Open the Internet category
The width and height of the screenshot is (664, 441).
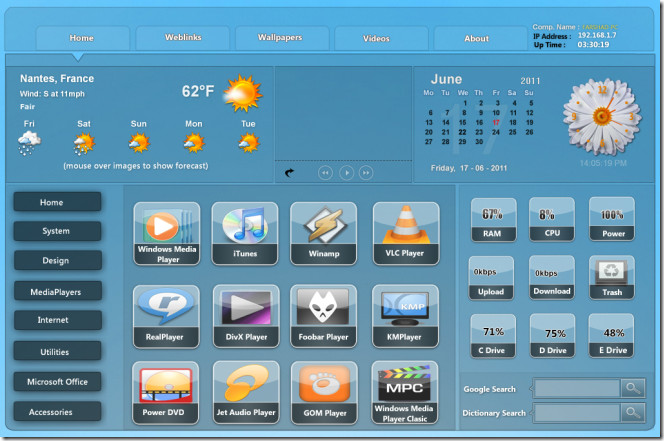tap(58, 320)
